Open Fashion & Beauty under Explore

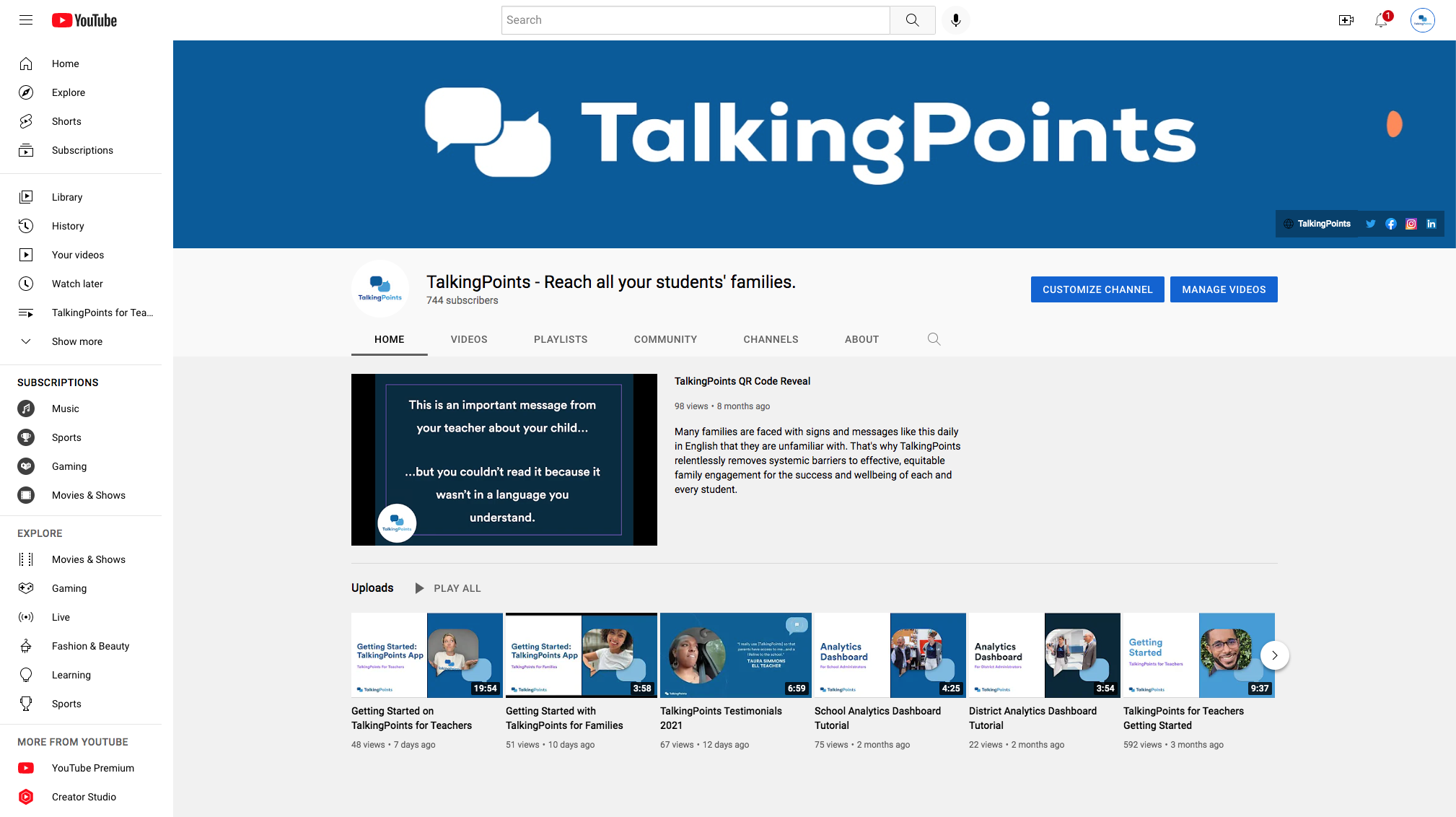81,646
